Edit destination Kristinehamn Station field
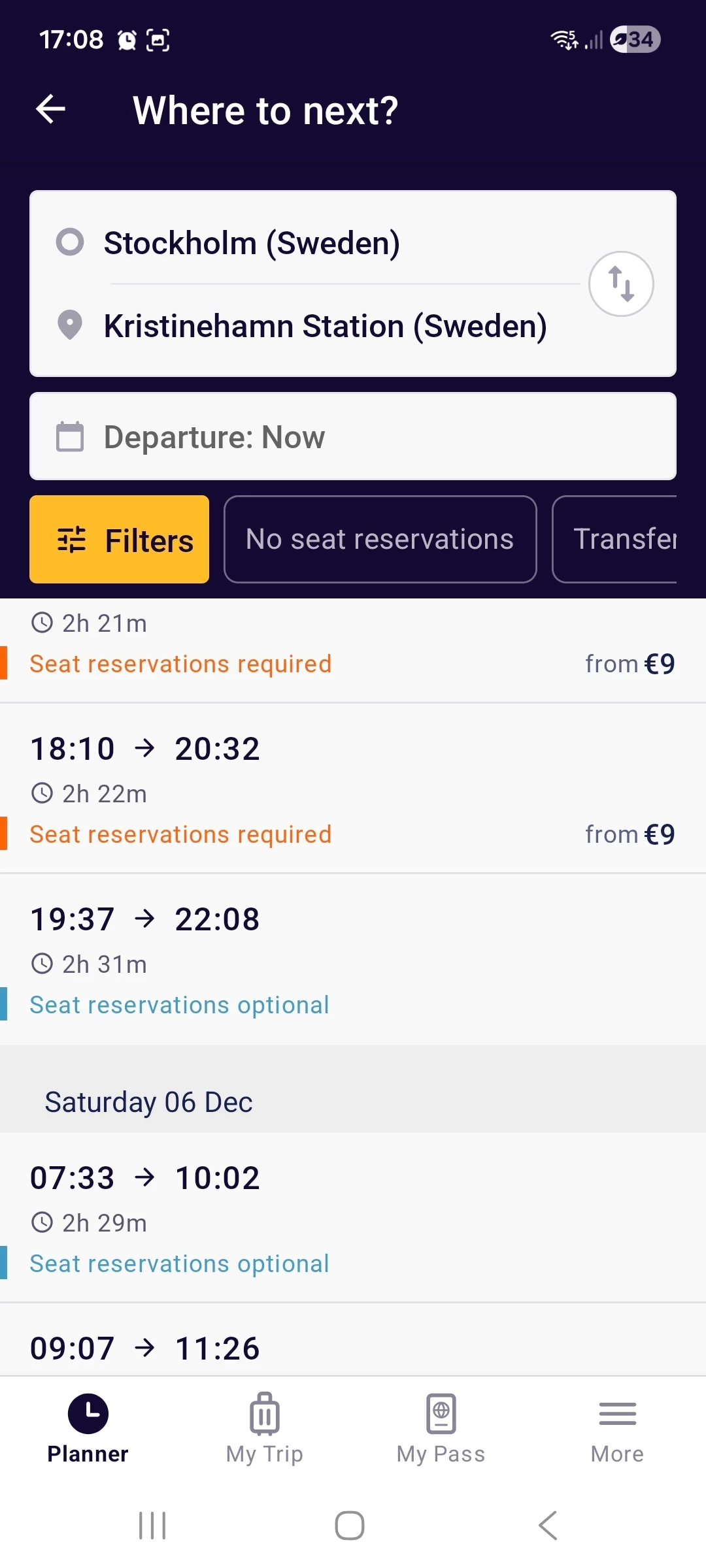Viewport: 706px width, 1568px height. (327, 326)
